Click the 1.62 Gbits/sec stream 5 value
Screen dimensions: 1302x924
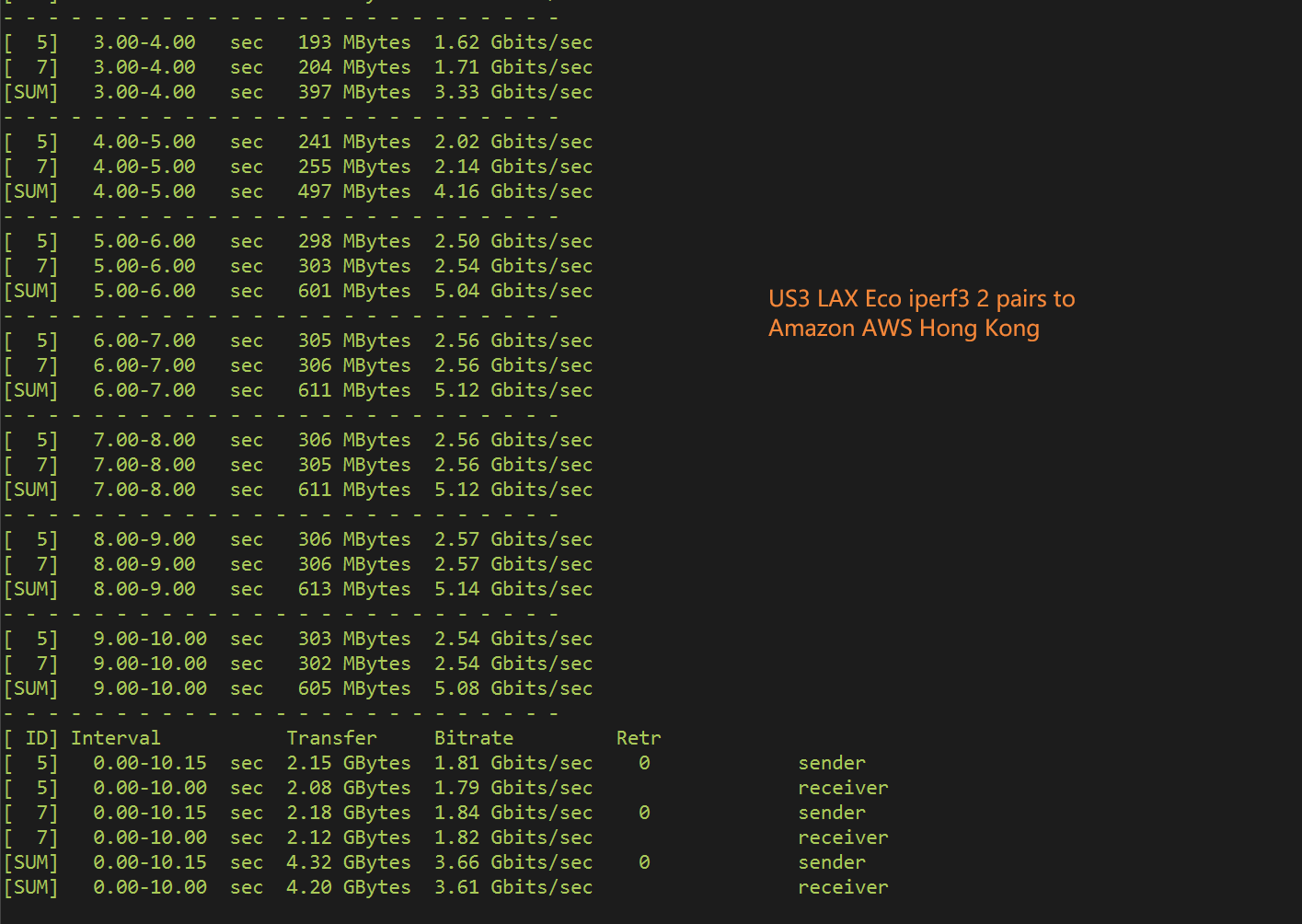coord(513,42)
